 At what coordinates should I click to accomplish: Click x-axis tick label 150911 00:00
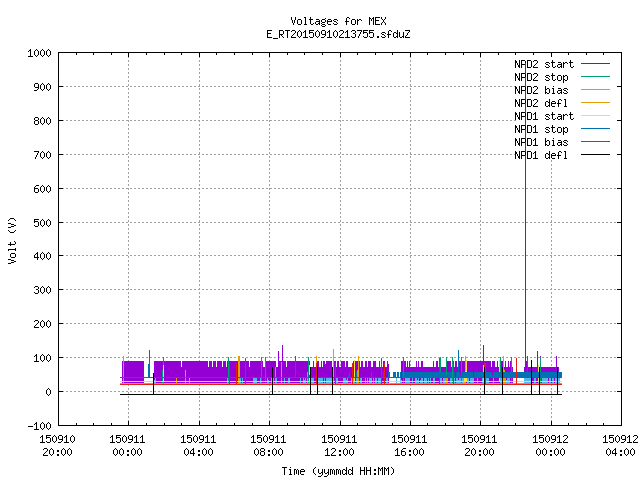coord(128,446)
